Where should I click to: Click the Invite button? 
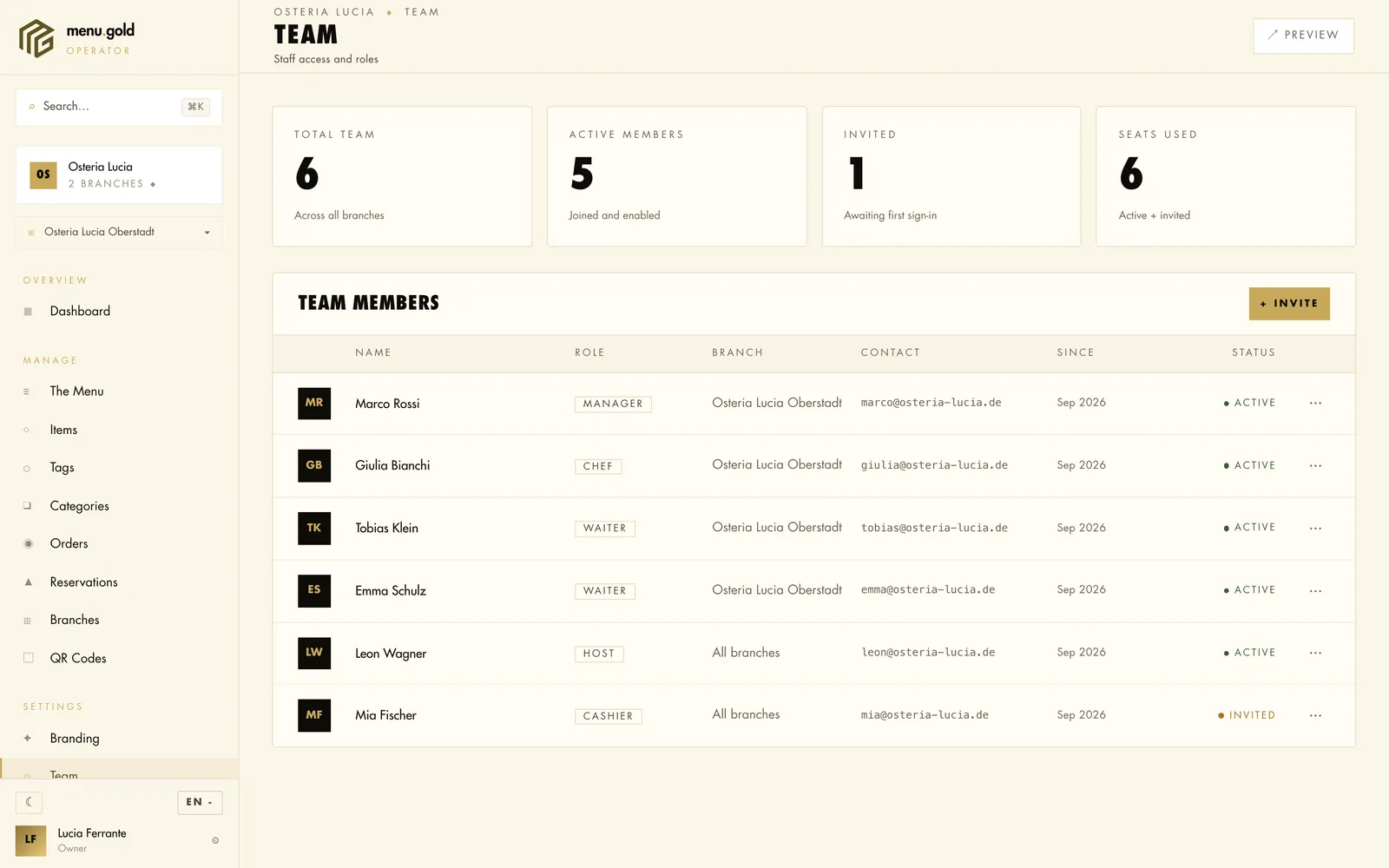click(1289, 304)
